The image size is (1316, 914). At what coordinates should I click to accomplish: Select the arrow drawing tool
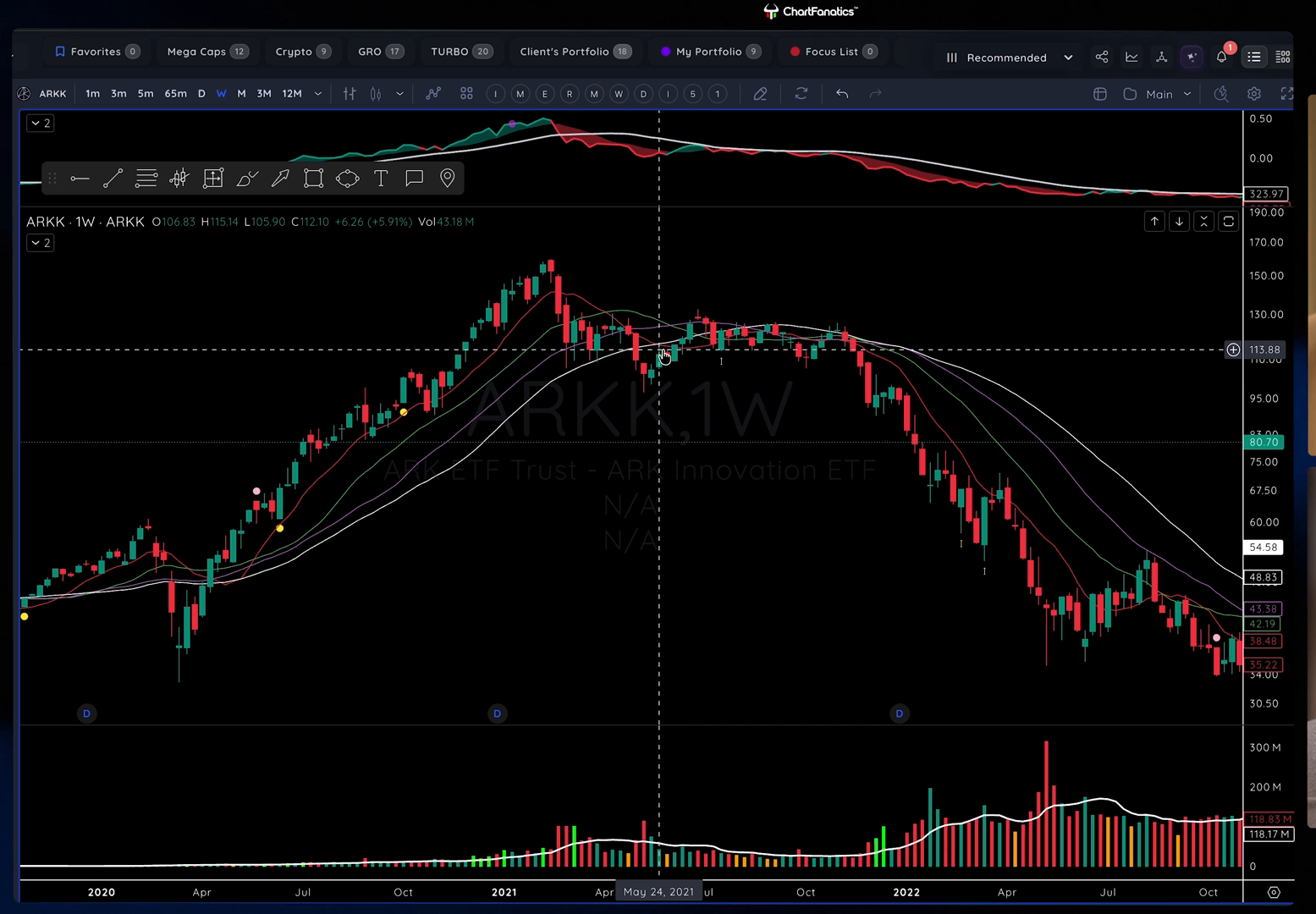[280, 179]
